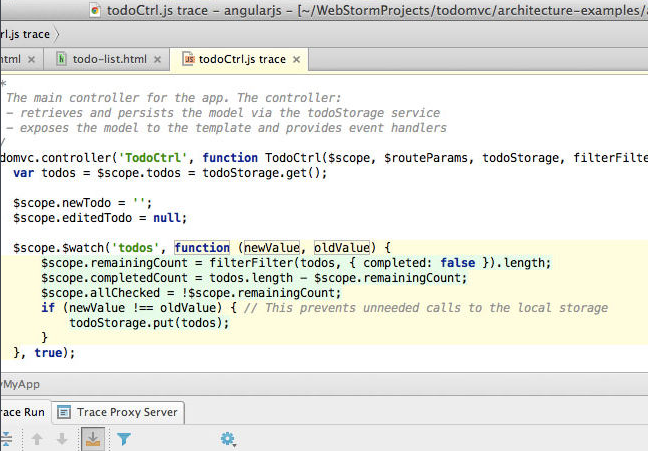Select the Trace Run tab

coord(22,411)
